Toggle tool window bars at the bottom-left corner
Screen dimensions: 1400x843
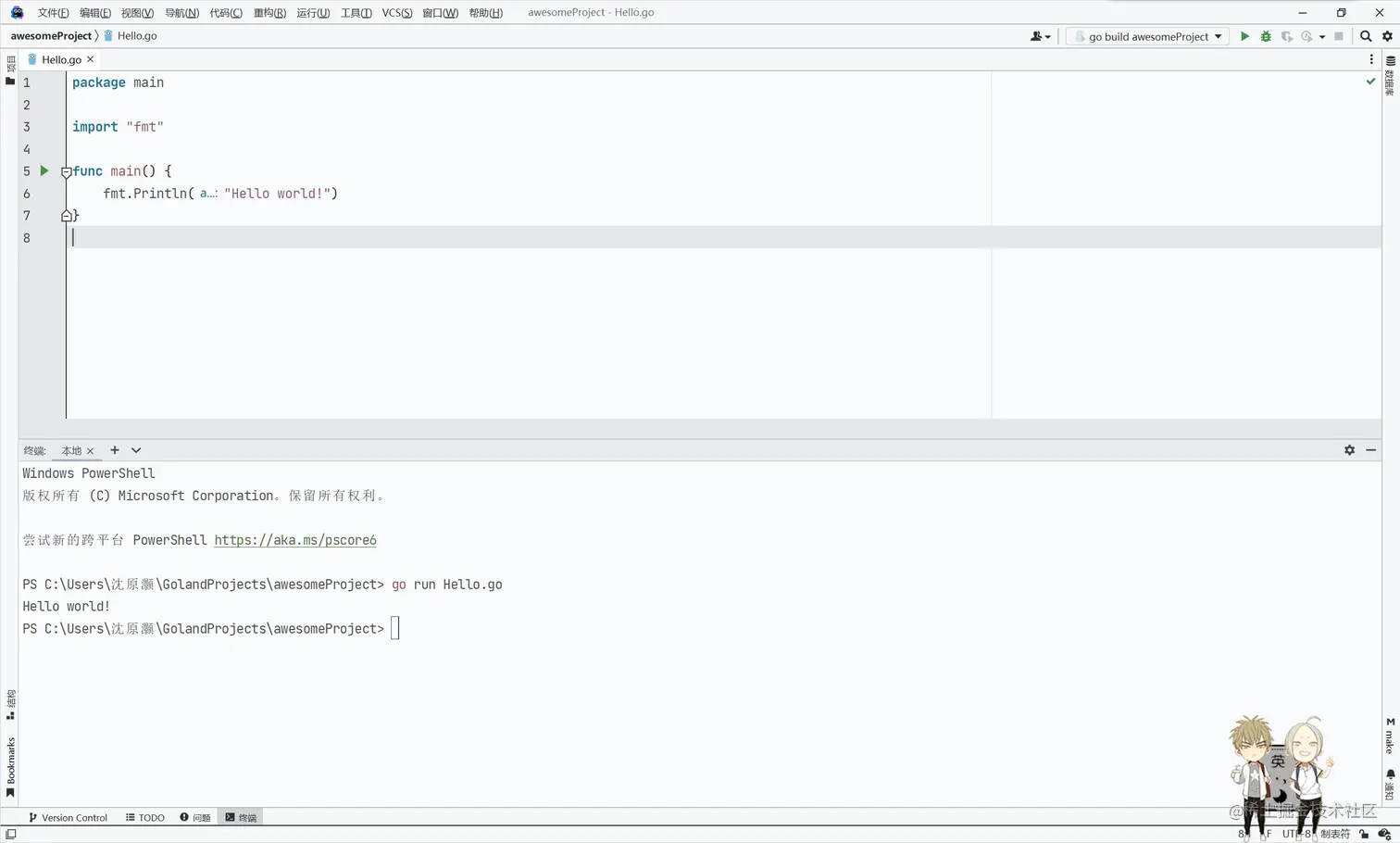click(x=11, y=834)
